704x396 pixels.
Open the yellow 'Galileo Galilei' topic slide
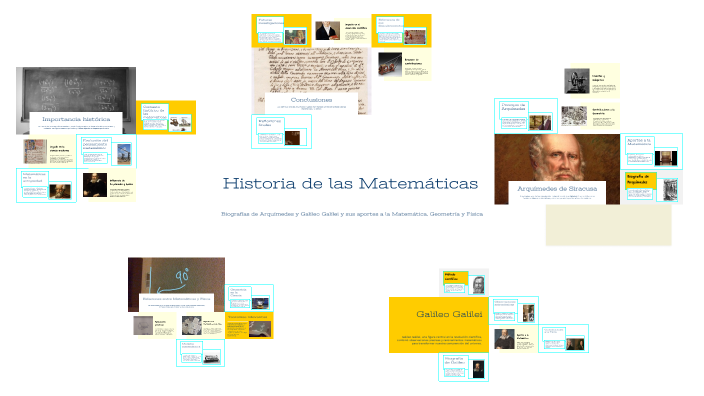(x=439, y=325)
